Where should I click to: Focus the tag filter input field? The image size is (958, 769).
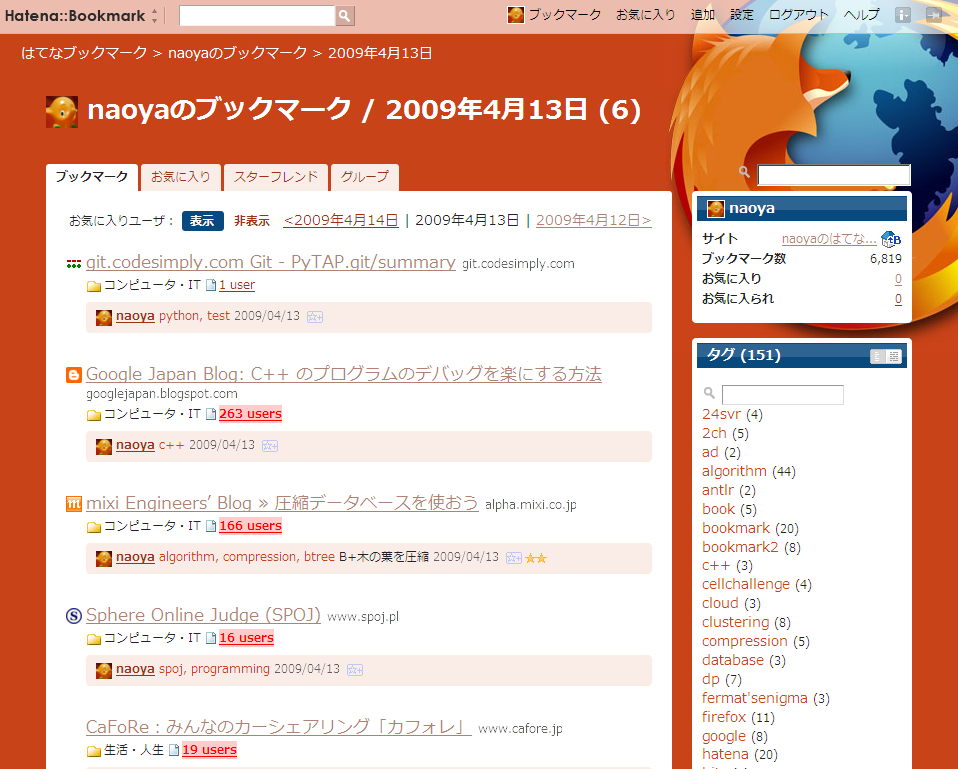[x=783, y=395]
